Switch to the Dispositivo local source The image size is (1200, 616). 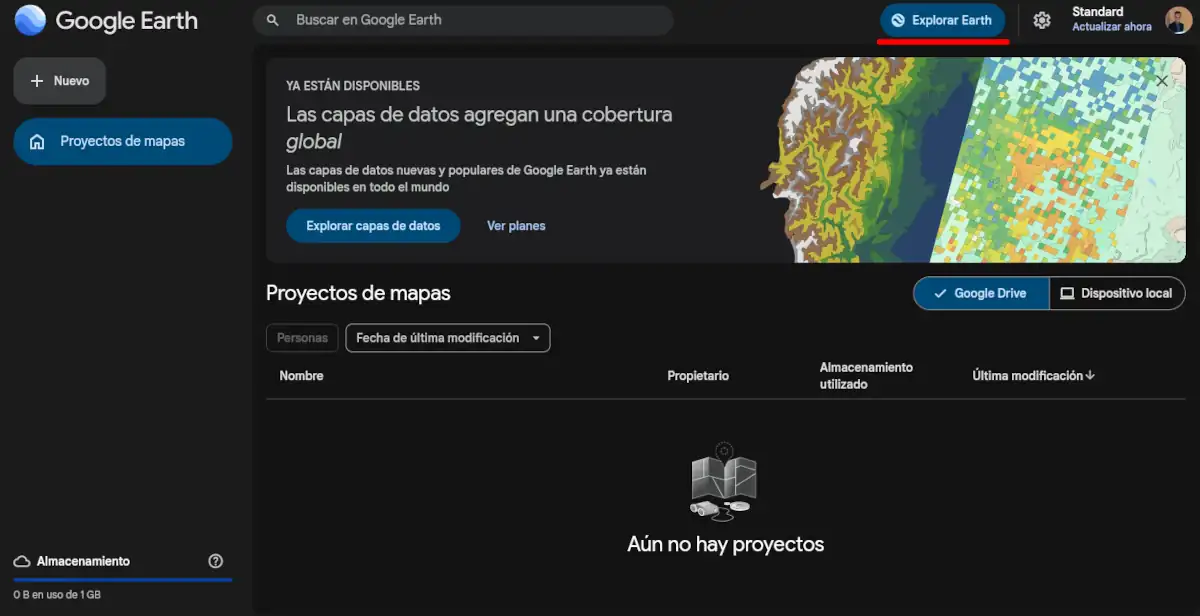pos(1117,293)
